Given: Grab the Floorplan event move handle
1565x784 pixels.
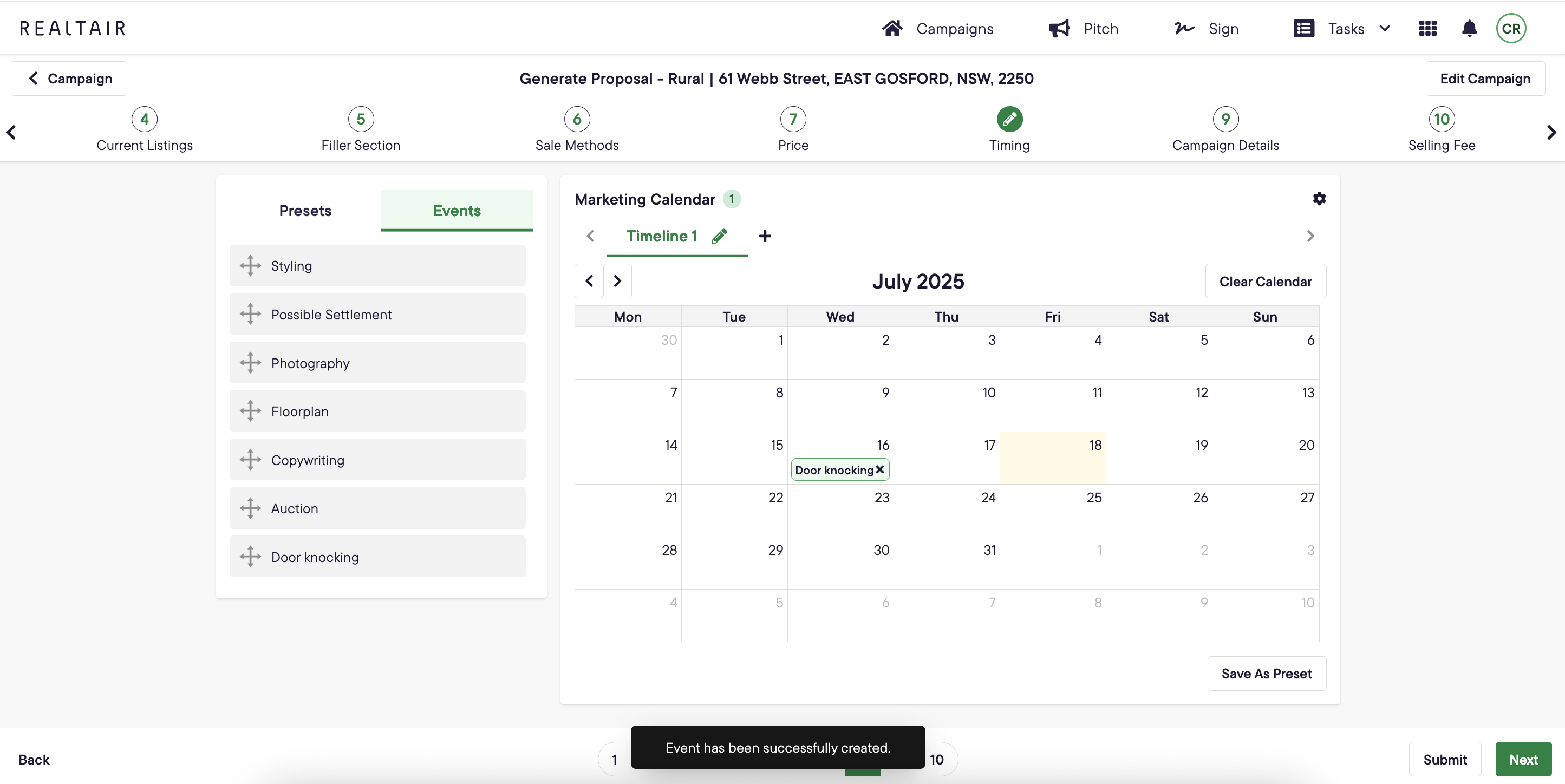Looking at the screenshot, I should [x=250, y=411].
